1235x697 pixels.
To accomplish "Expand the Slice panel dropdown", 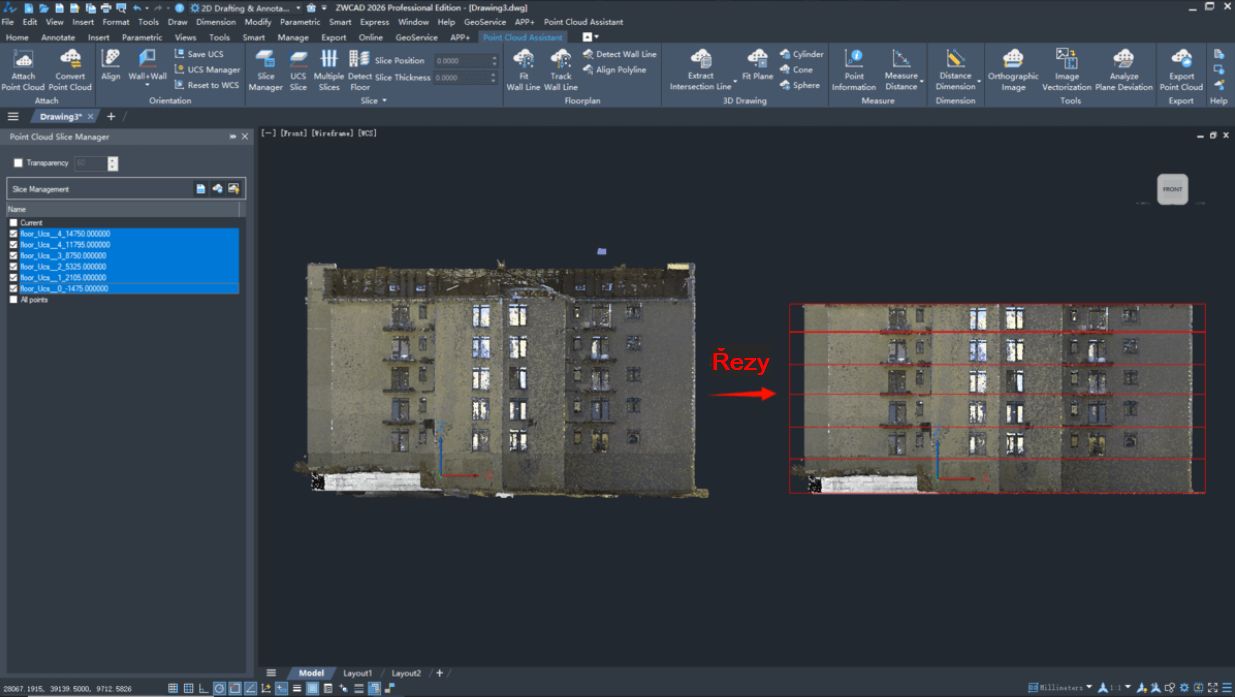I will pyautogui.click(x=383, y=101).
